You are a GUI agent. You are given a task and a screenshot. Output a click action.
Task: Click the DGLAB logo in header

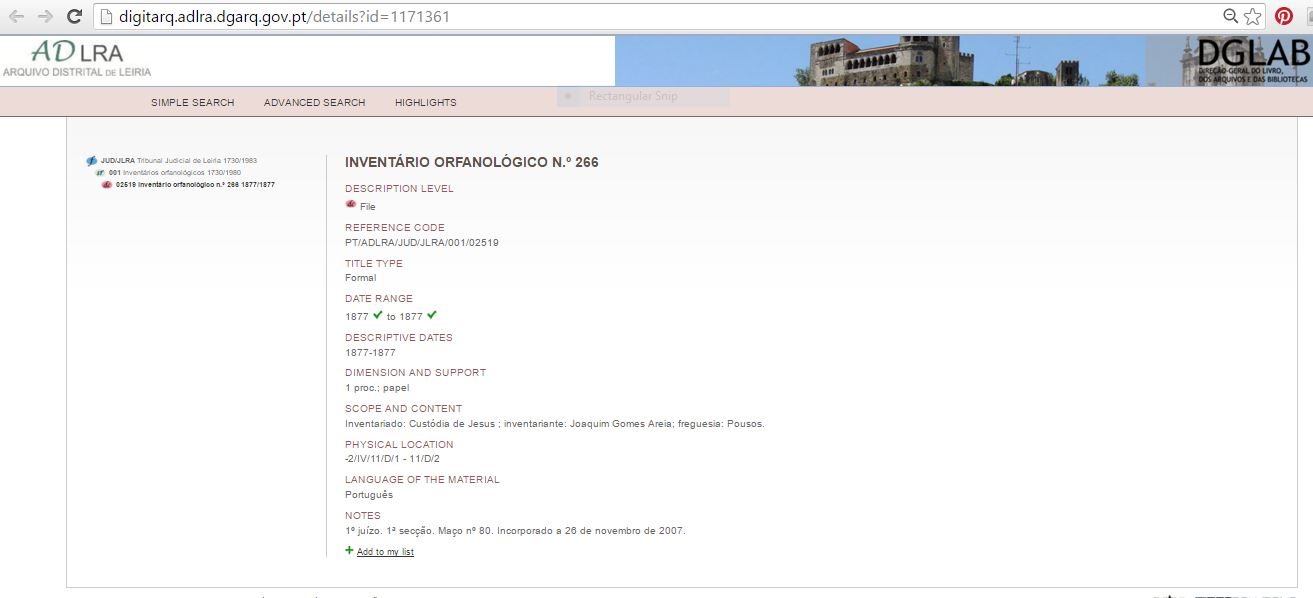(x=1251, y=59)
